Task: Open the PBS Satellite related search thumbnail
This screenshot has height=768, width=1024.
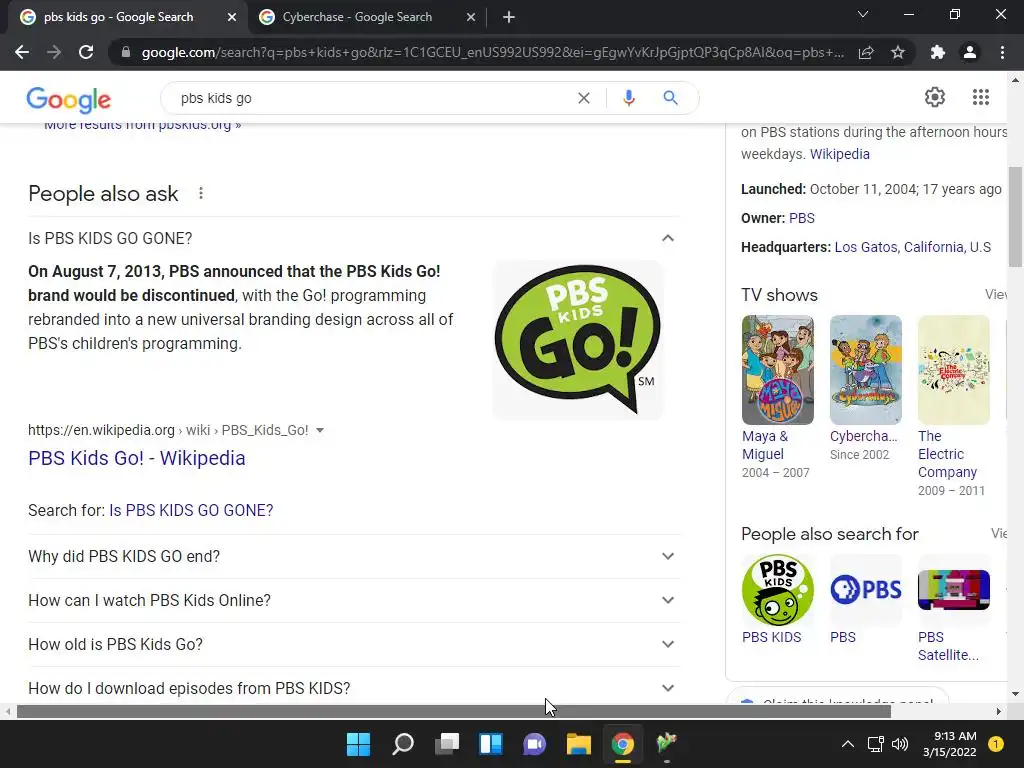Action: pos(953,590)
